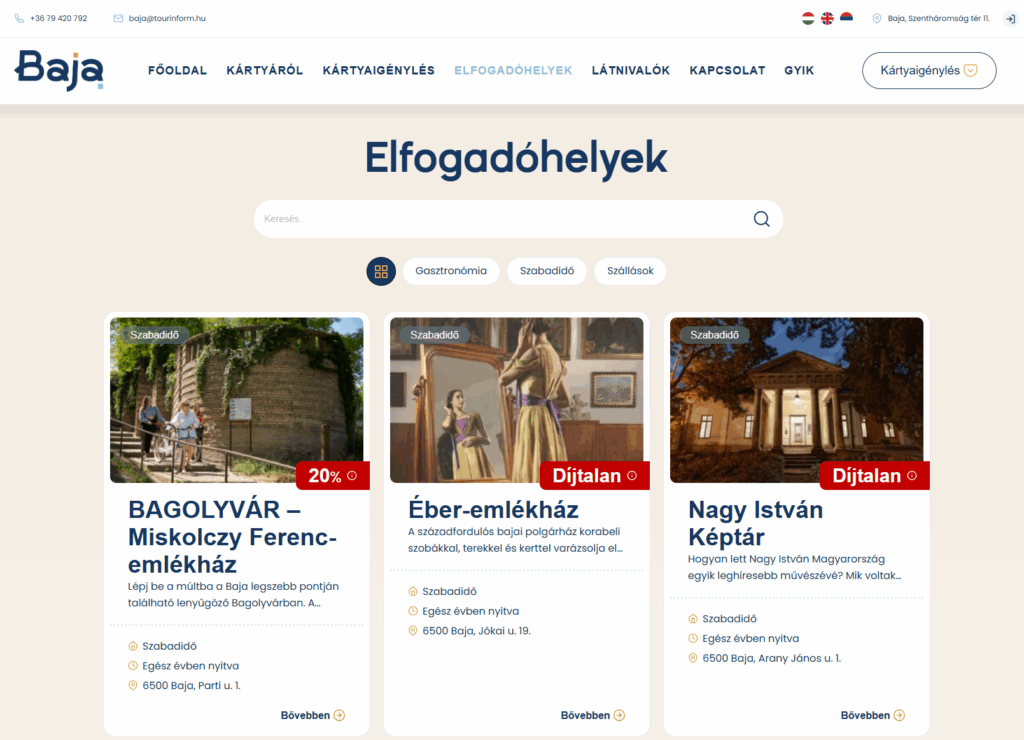Open the FŐOLDAL menu item
This screenshot has width=1024, height=740.
tap(178, 71)
